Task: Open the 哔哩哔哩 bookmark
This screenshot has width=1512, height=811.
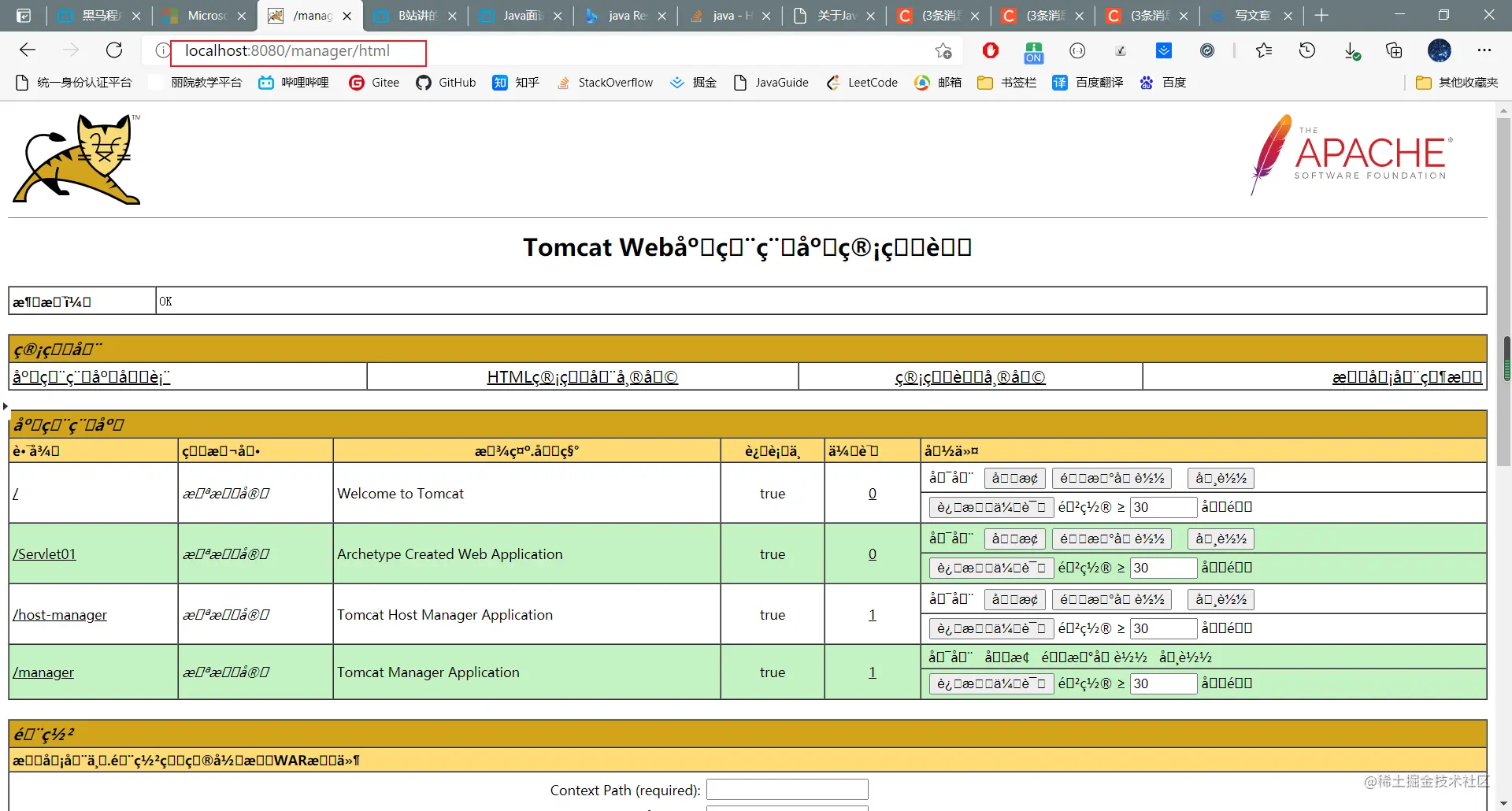Action: [x=294, y=83]
